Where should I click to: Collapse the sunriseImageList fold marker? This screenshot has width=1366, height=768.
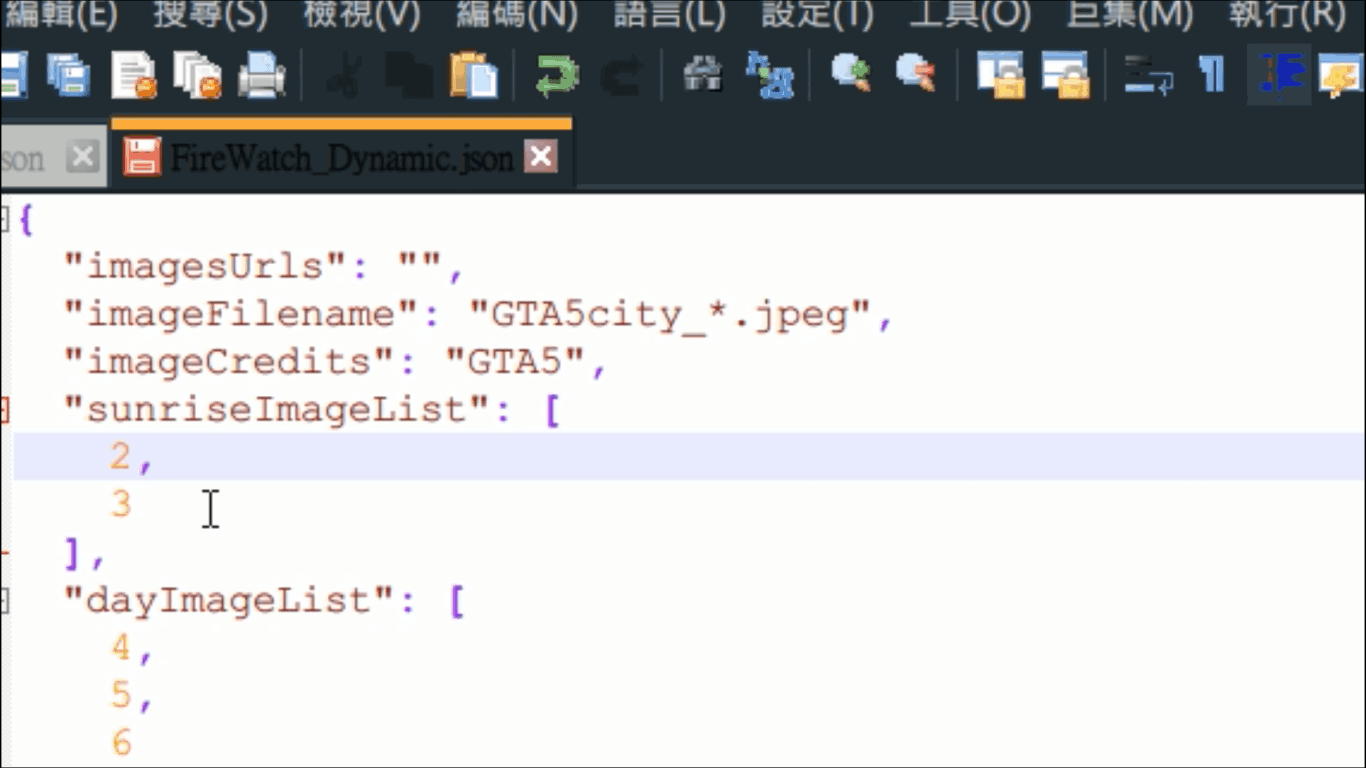tap(5, 409)
